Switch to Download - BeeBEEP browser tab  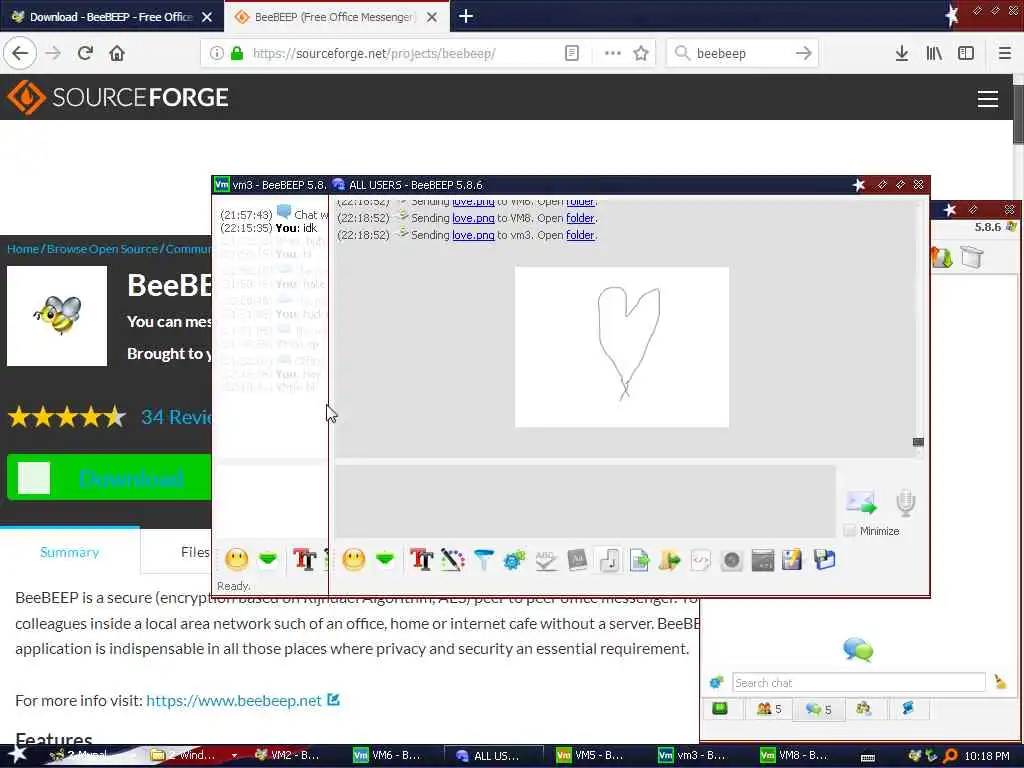click(112, 17)
